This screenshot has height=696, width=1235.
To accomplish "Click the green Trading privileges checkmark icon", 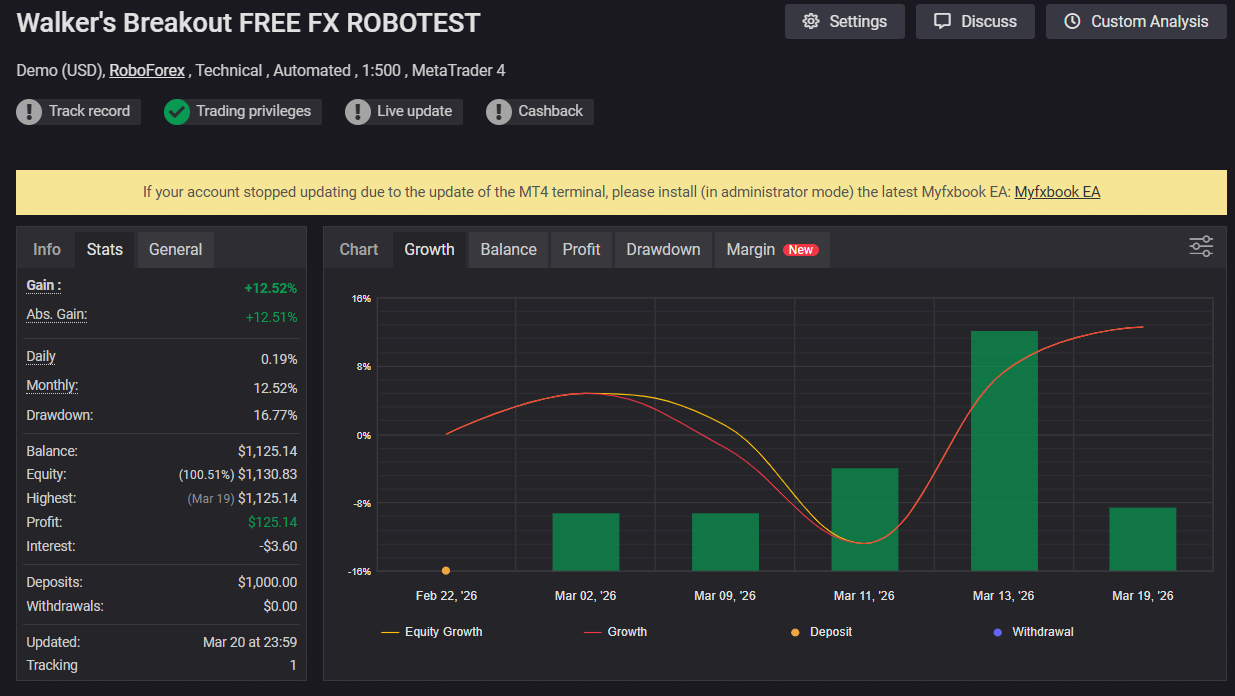I will pyautogui.click(x=177, y=112).
